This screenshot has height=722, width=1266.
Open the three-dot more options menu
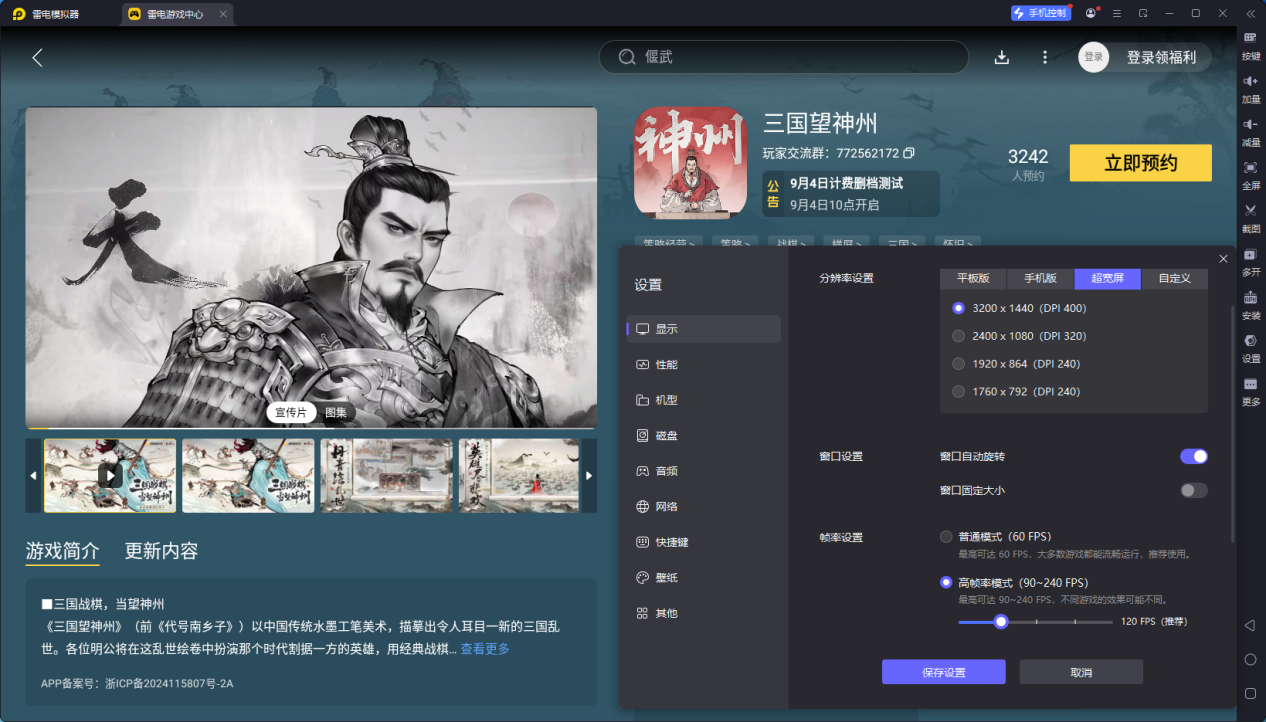[1045, 57]
